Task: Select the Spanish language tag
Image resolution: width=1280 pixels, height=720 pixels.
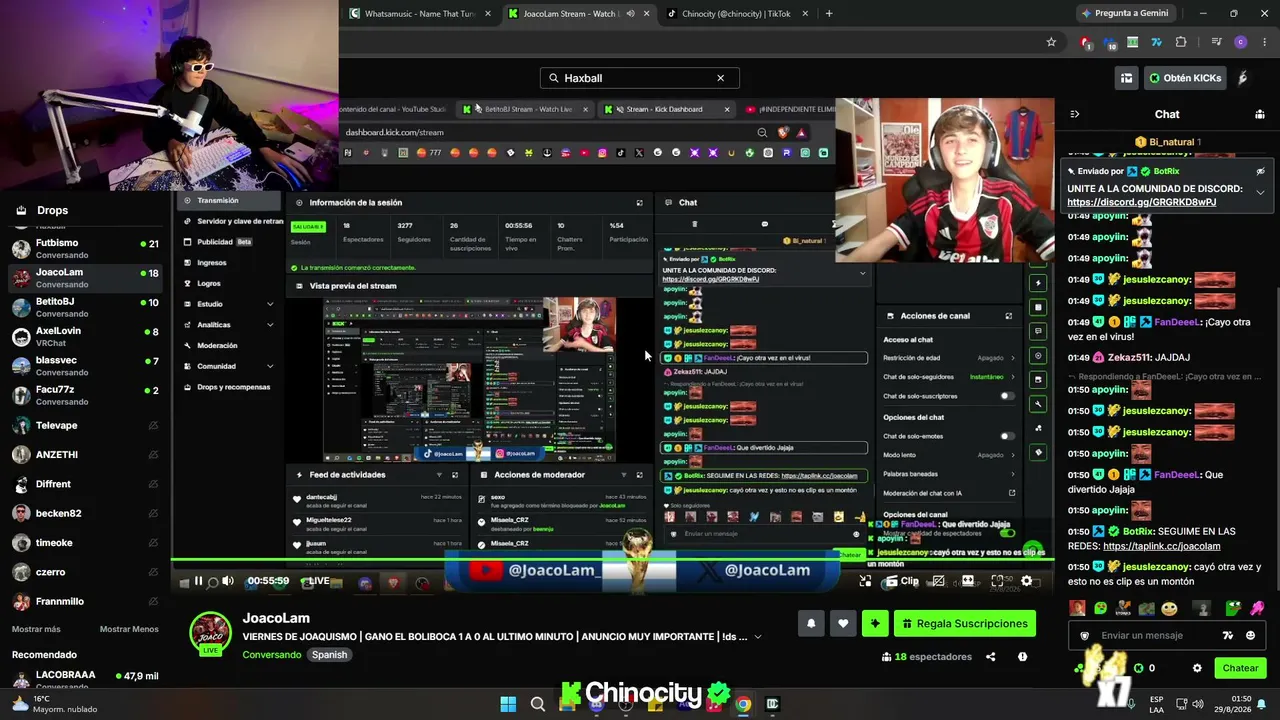Action: click(x=329, y=655)
